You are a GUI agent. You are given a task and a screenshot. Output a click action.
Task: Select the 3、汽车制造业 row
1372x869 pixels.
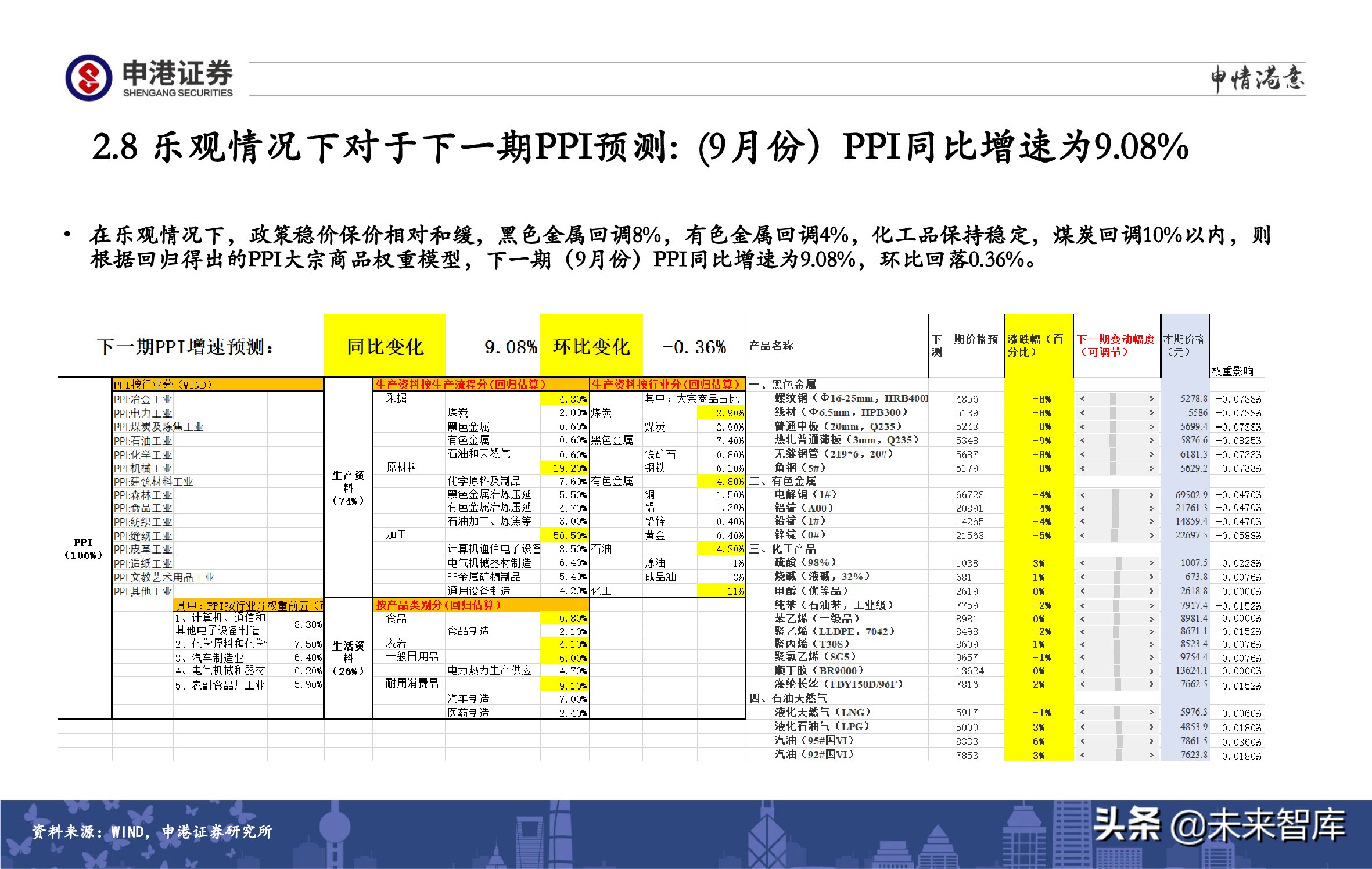248,658
